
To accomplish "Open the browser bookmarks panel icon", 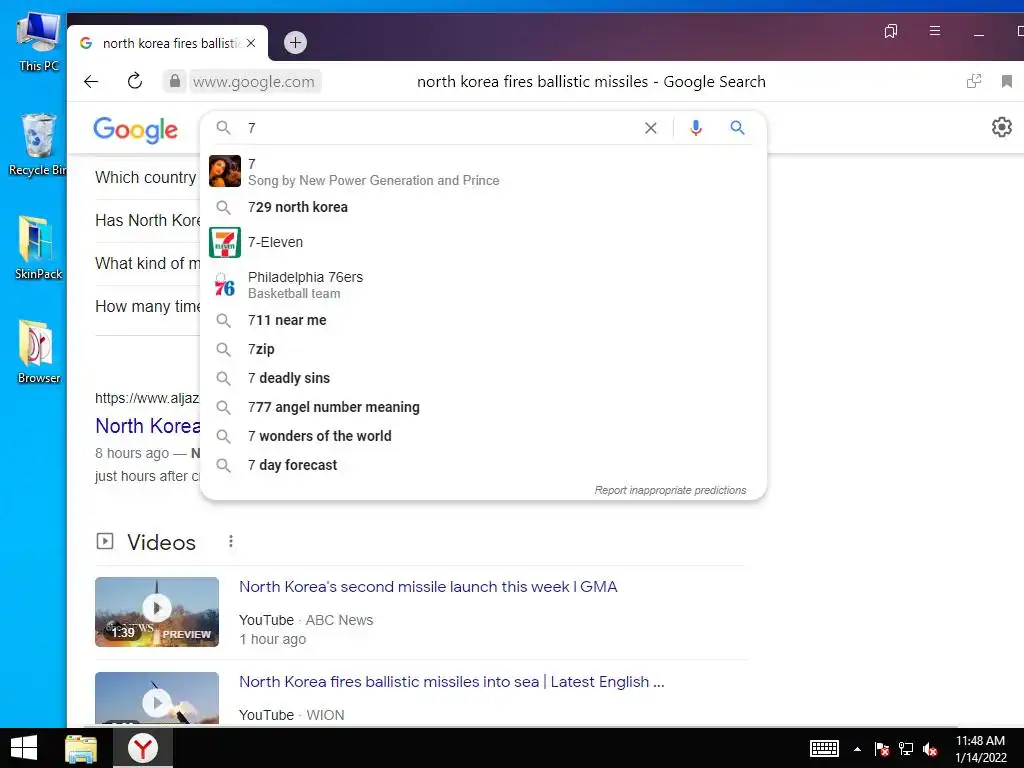I will tap(891, 31).
